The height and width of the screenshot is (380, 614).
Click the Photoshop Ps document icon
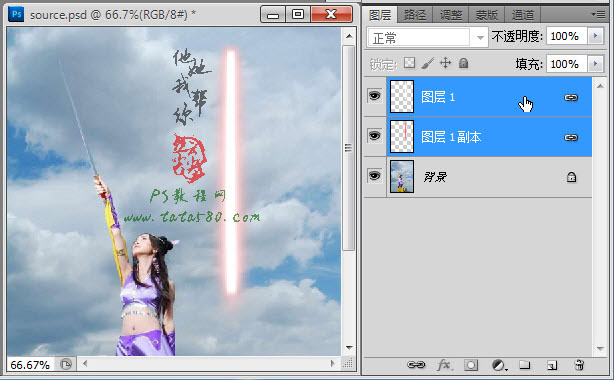[16, 14]
